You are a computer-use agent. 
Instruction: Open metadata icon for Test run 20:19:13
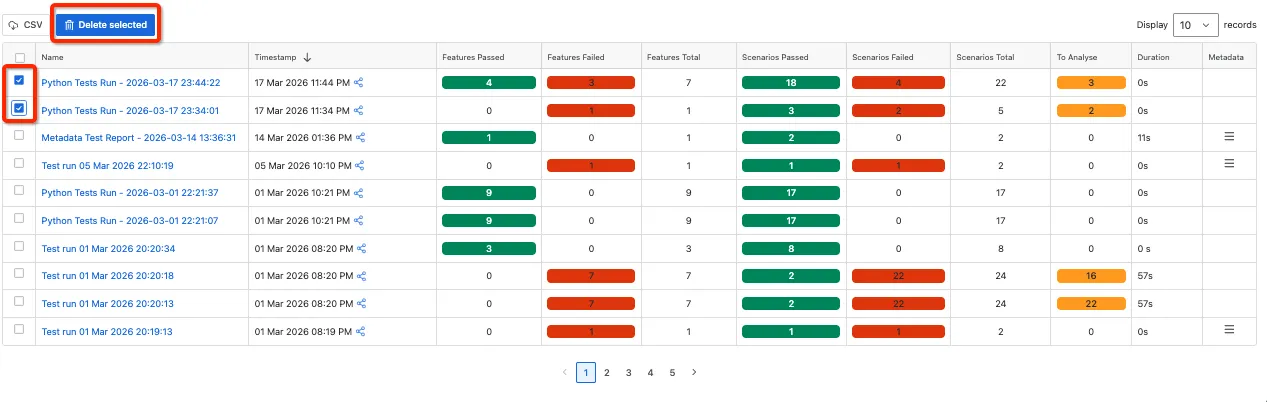(x=1229, y=328)
